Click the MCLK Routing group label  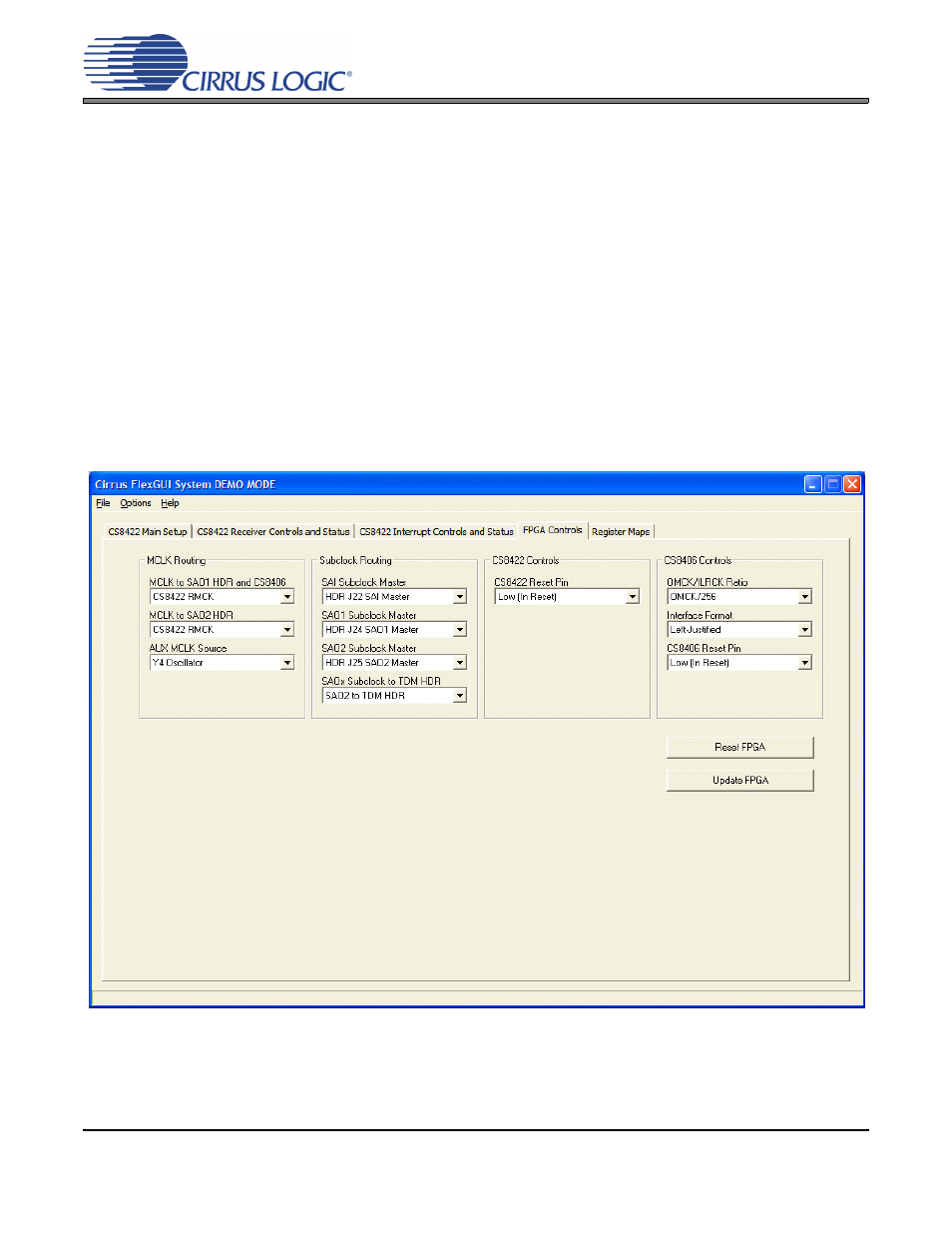pos(177,560)
